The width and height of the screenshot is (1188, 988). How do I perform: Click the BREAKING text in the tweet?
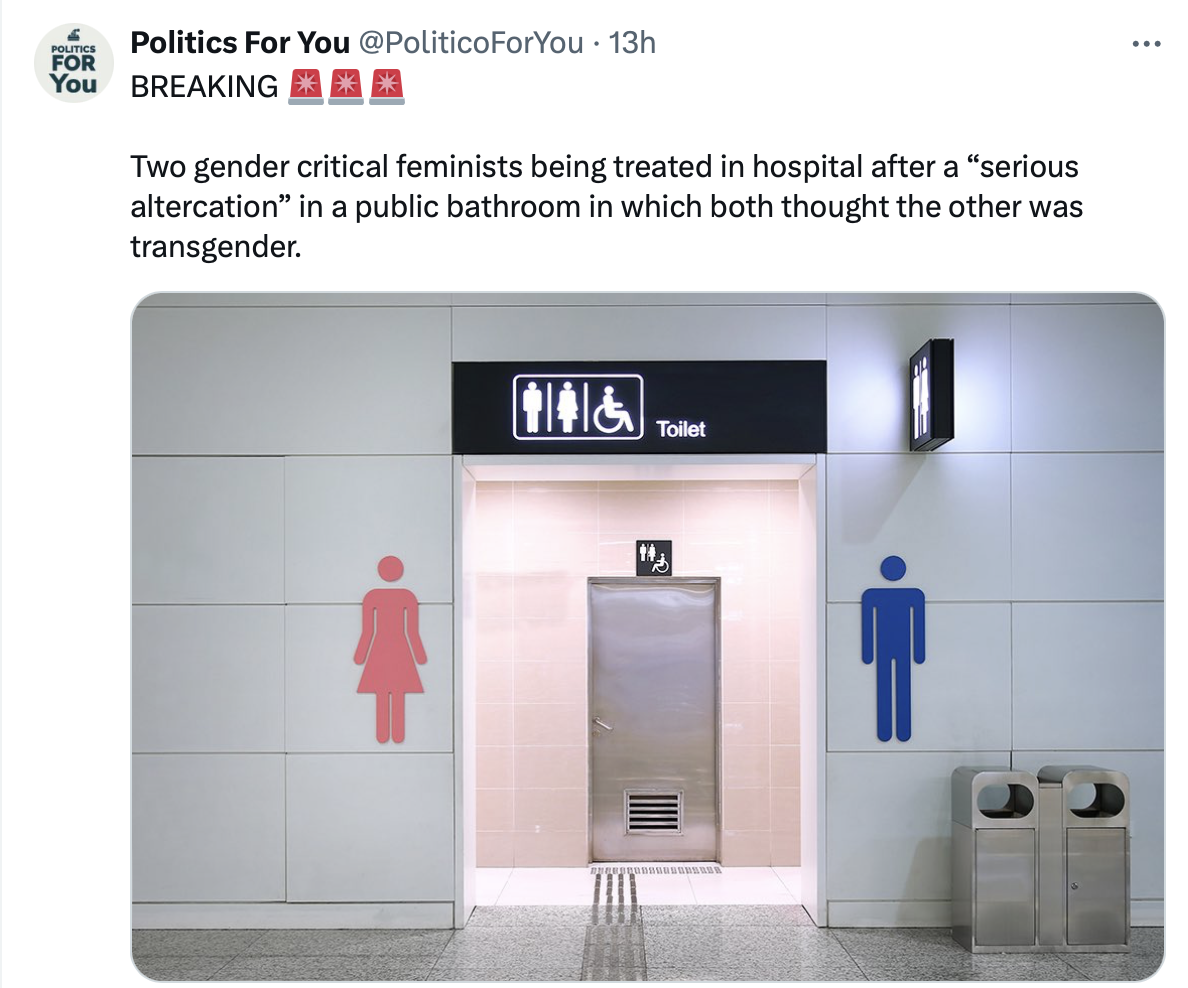click(x=204, y=86)
